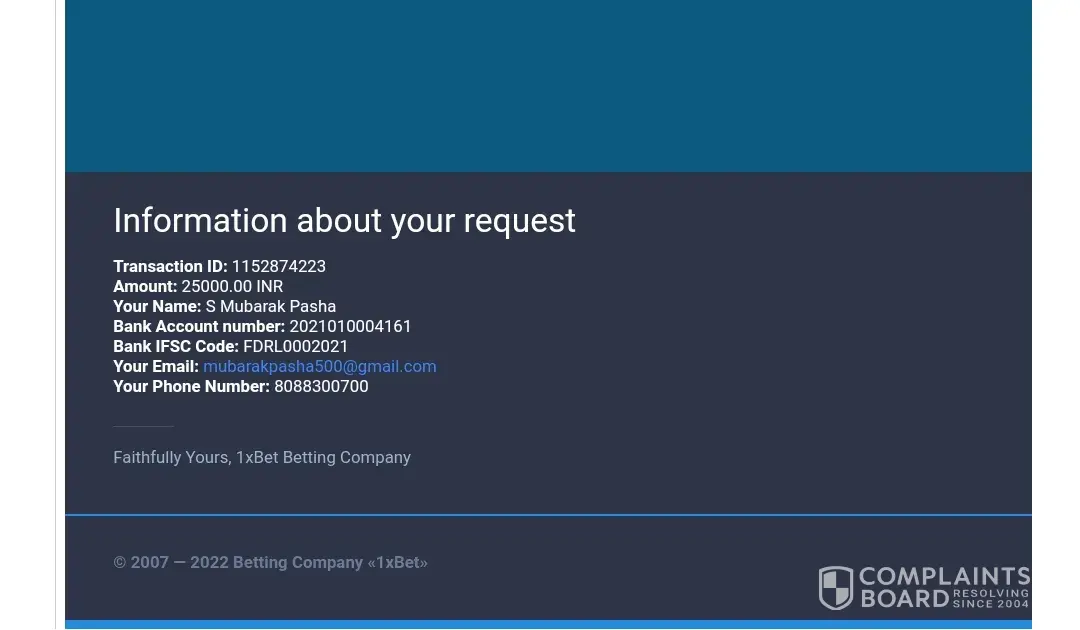The image size is (1080, 630).
Task: Click the Faithfully Yours, 1xBet Betting Company line
Action: [x=262, y=457]
